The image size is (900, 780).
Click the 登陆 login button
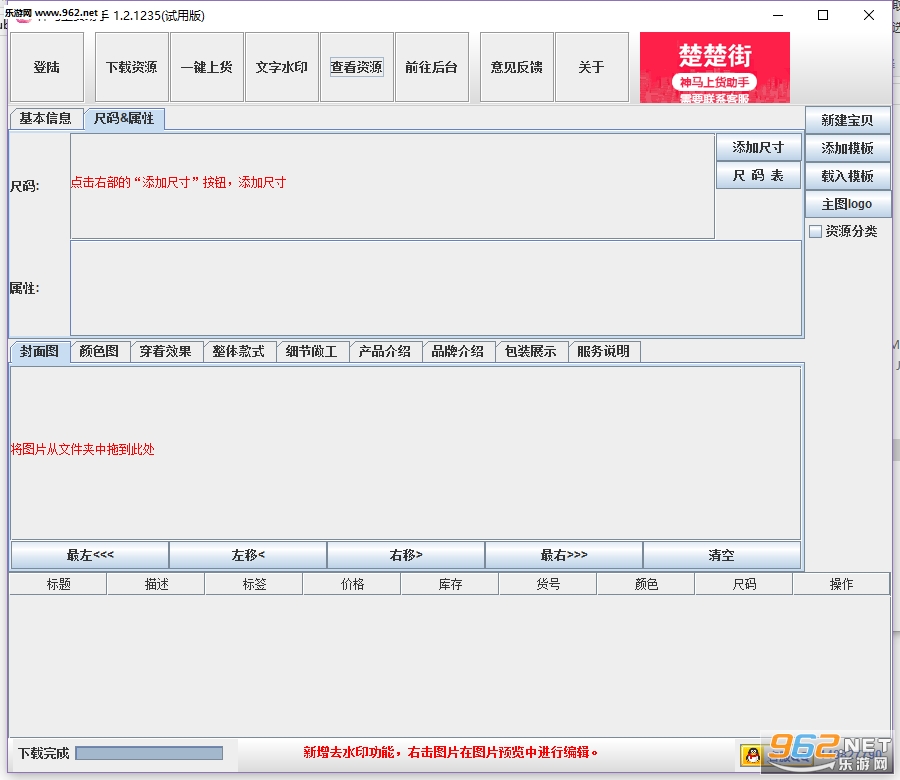[x=46, y=67]
